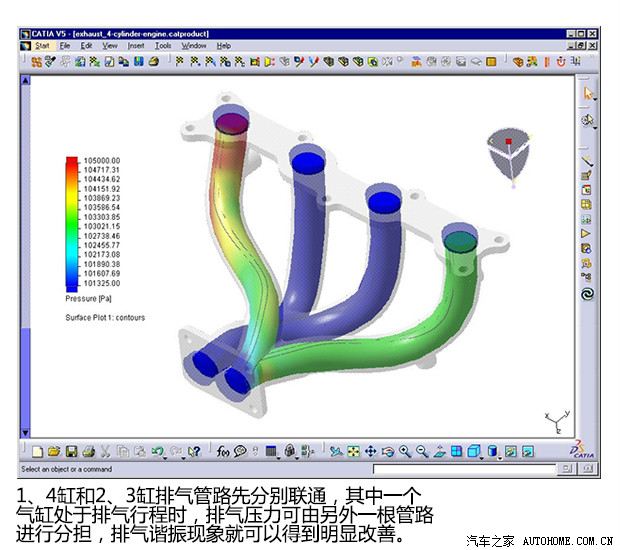Select the Fit All In view icon
Image resolution: width=620 pixels, height=550 pixels.
point(353,451)
